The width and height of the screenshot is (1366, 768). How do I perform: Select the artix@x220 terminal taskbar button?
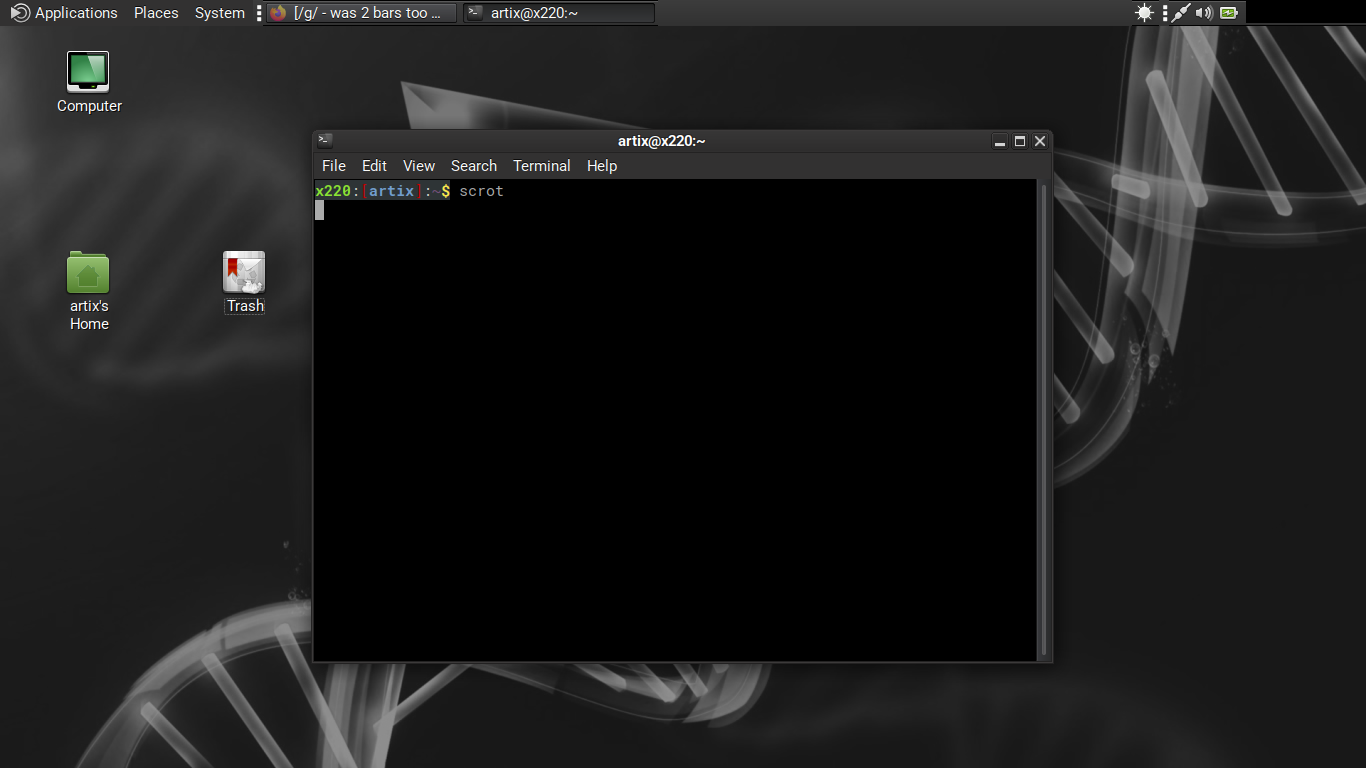tap(559, 13)
